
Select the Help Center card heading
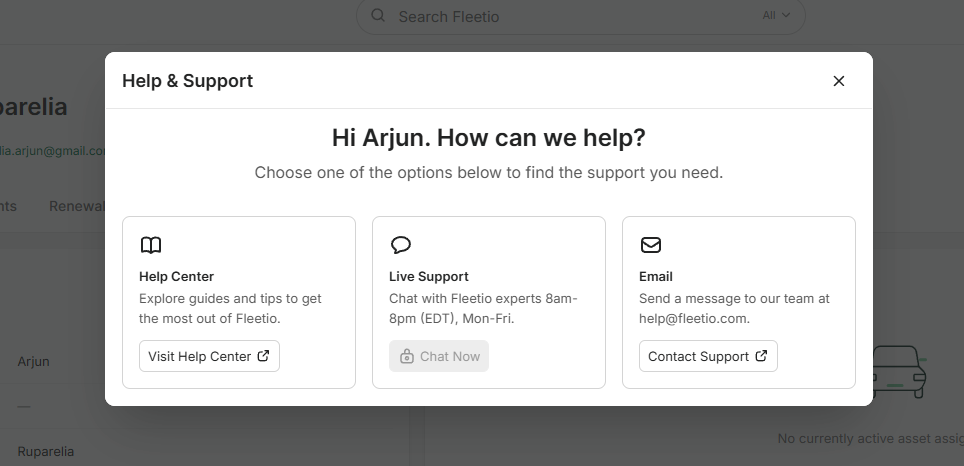click(176, 276)
